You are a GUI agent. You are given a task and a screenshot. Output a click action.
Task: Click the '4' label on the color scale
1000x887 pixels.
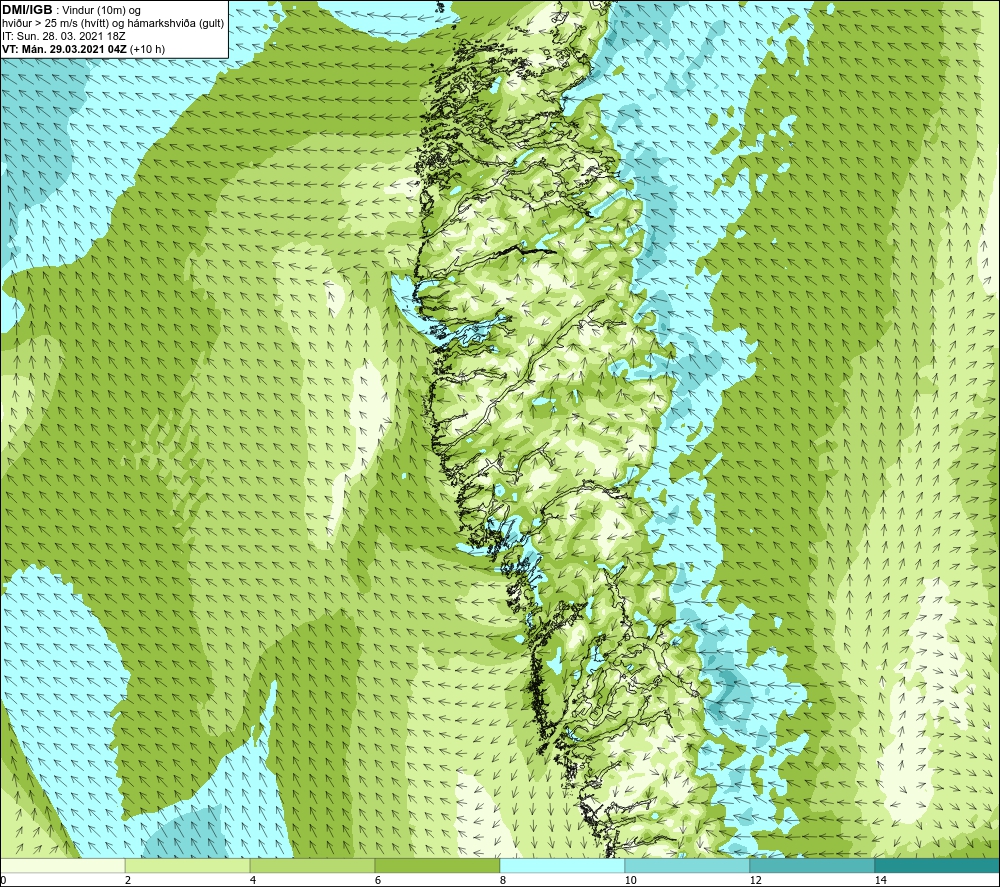(x=253, y=880)
